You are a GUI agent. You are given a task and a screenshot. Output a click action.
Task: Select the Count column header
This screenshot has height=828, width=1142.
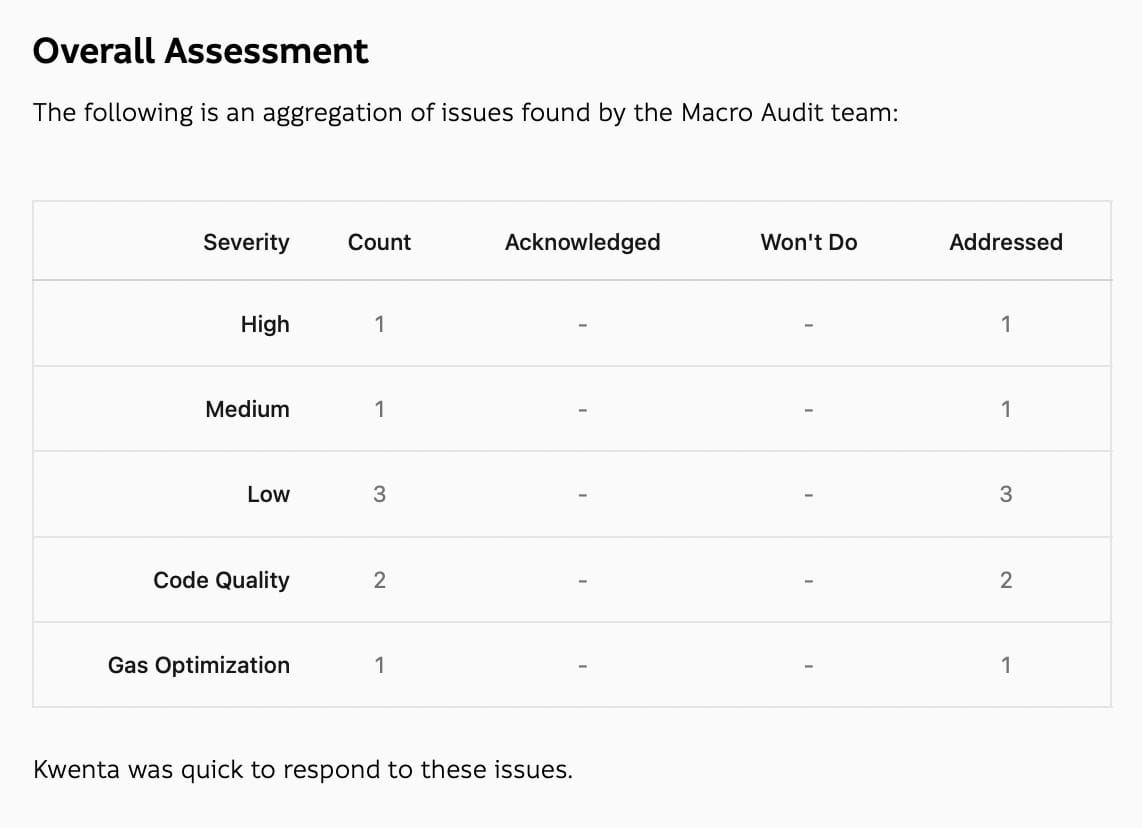click(379, 242)
